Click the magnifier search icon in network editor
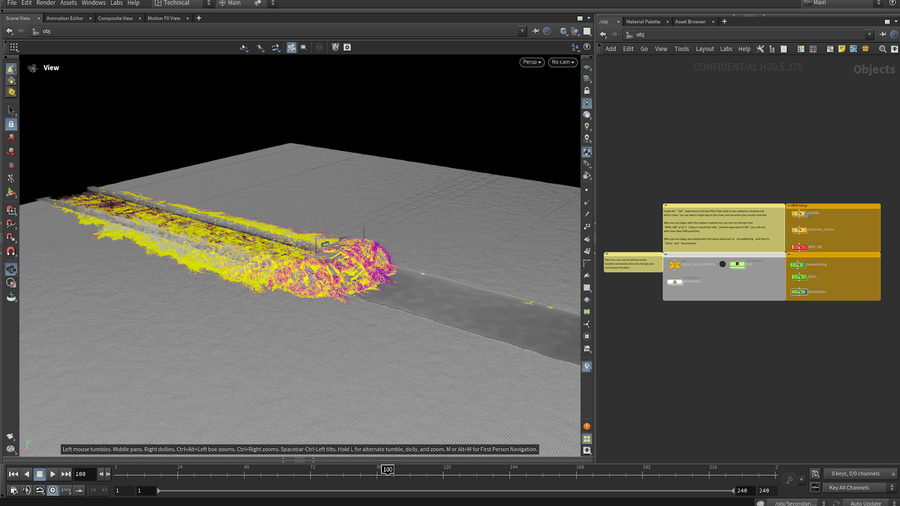The image size is (900, 506). 882,49
